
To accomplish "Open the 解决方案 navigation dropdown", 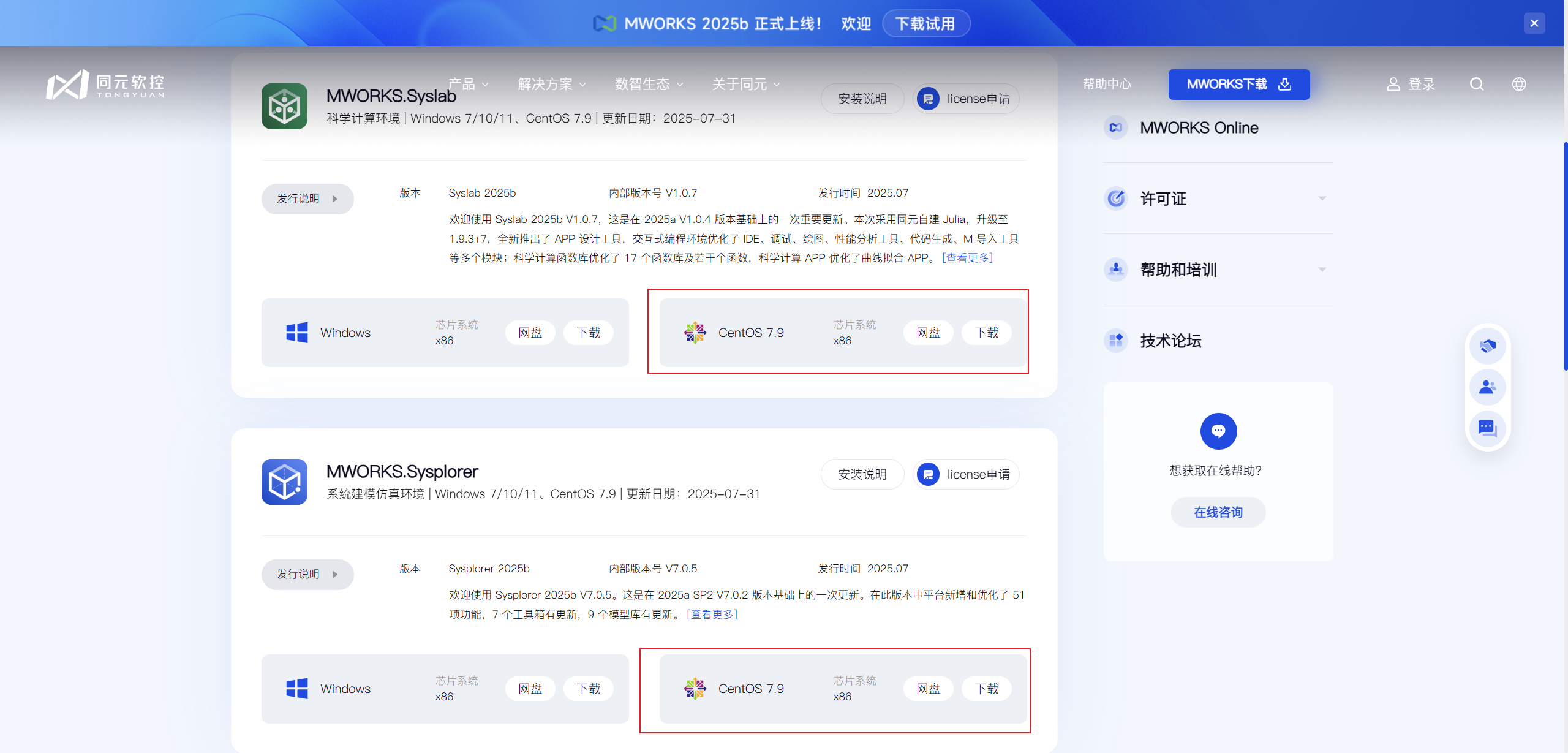I will point(552,84).
